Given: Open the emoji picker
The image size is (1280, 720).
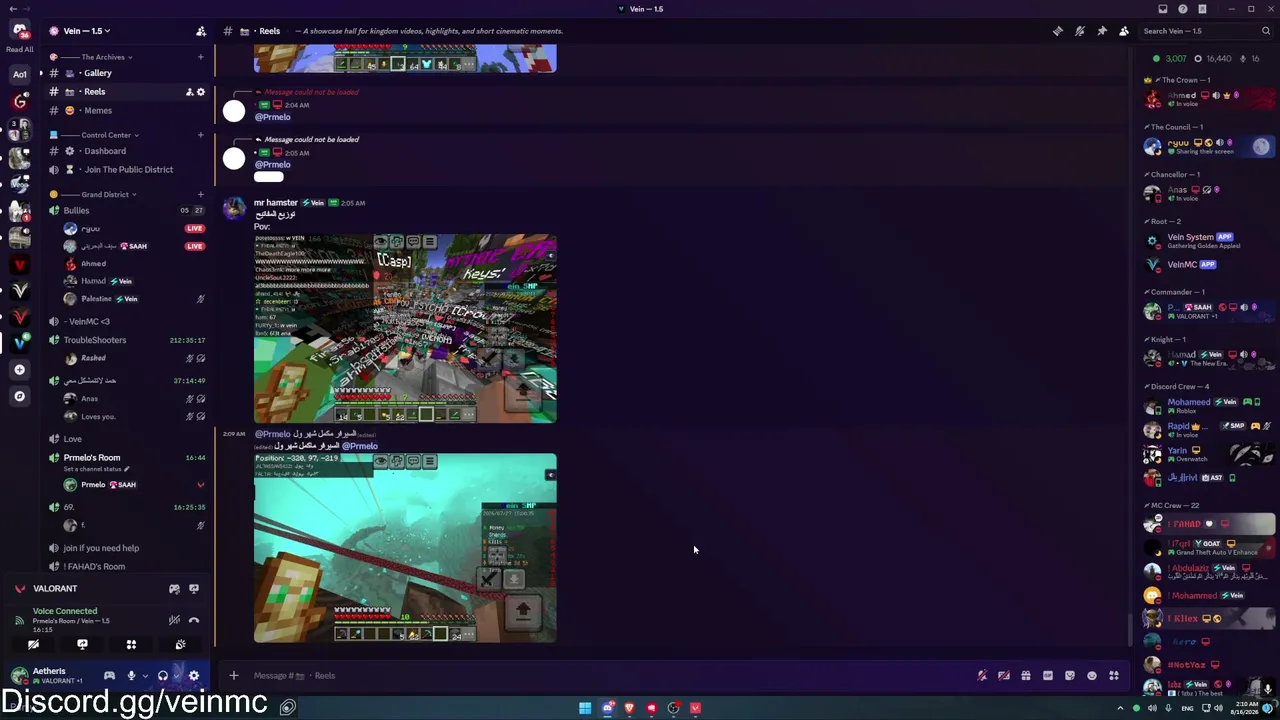Looking at the screenshot, I should point(1092,676).
